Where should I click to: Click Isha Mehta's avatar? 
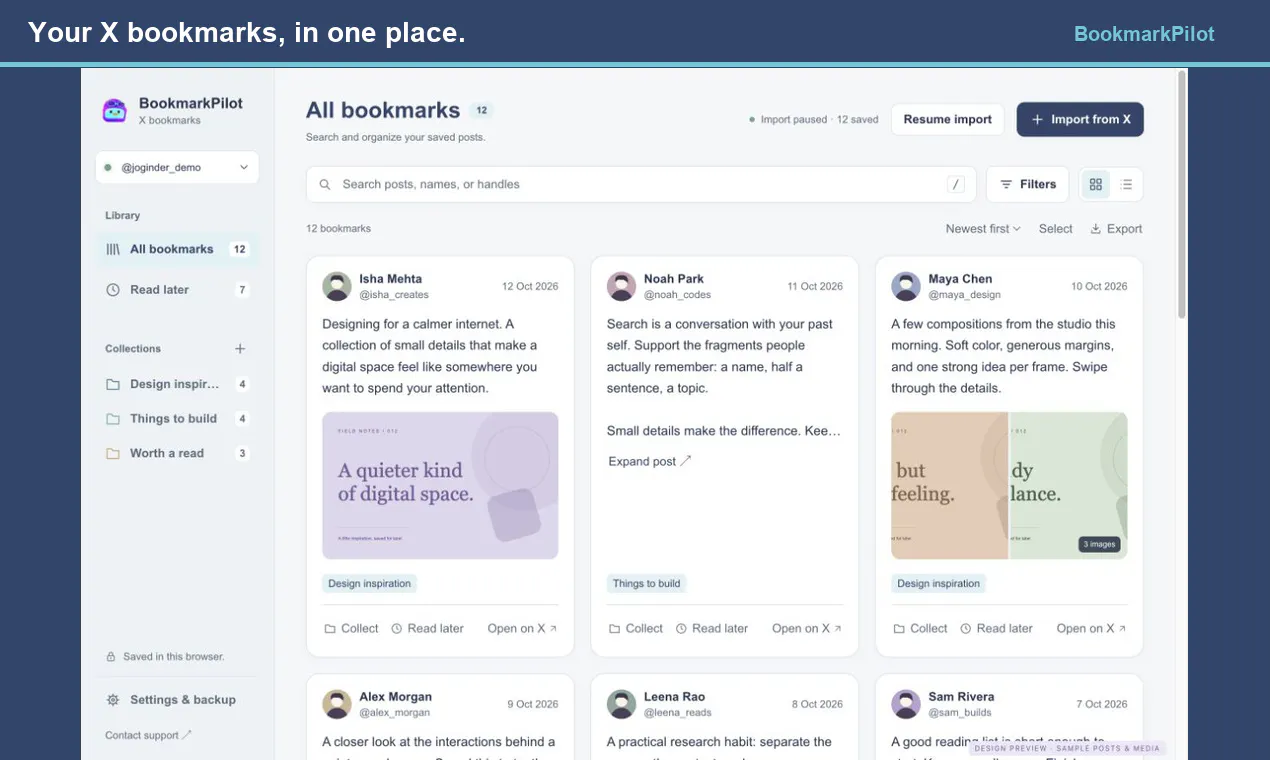tap(337, 286)
